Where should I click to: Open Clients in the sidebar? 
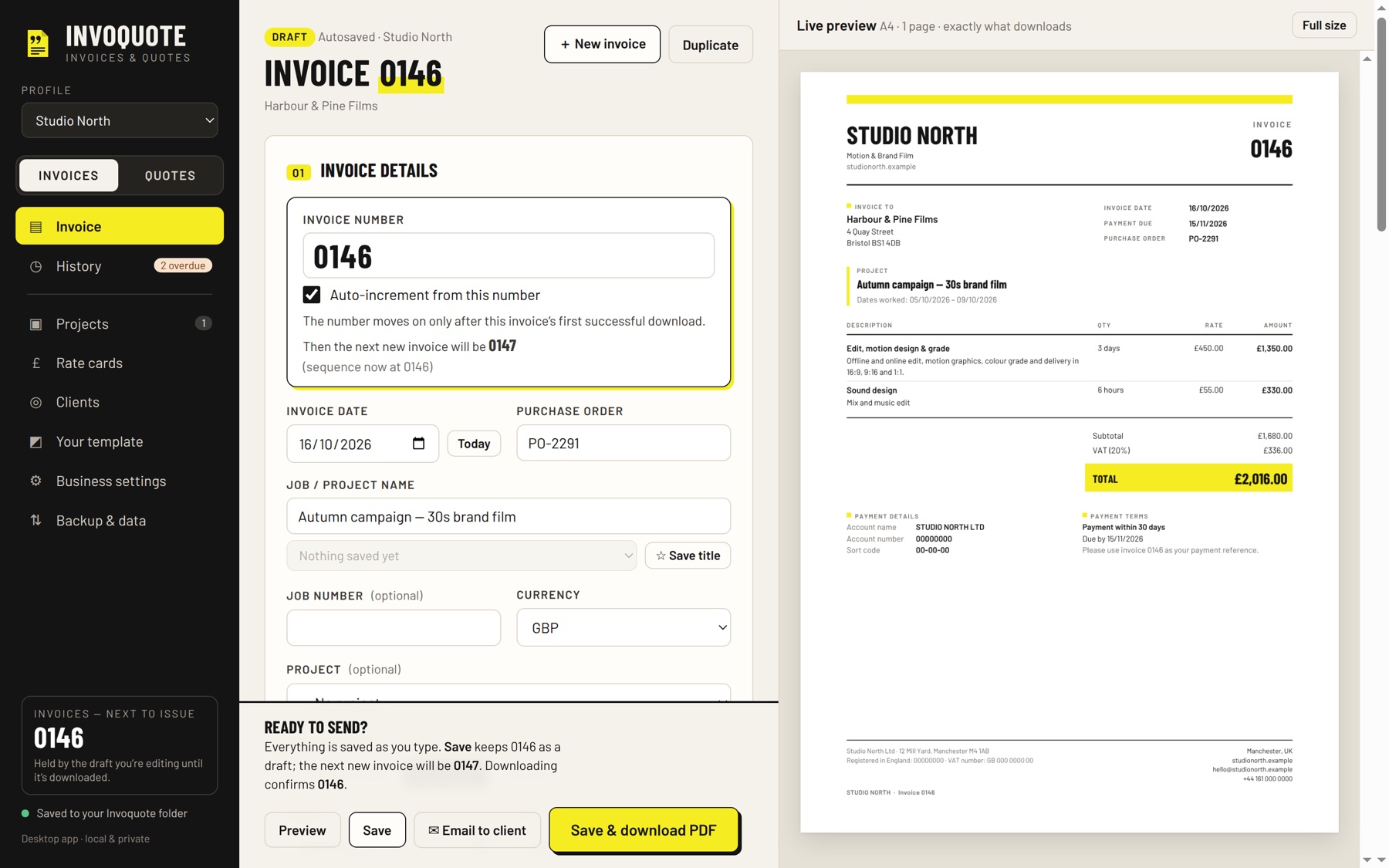[120, 403]
